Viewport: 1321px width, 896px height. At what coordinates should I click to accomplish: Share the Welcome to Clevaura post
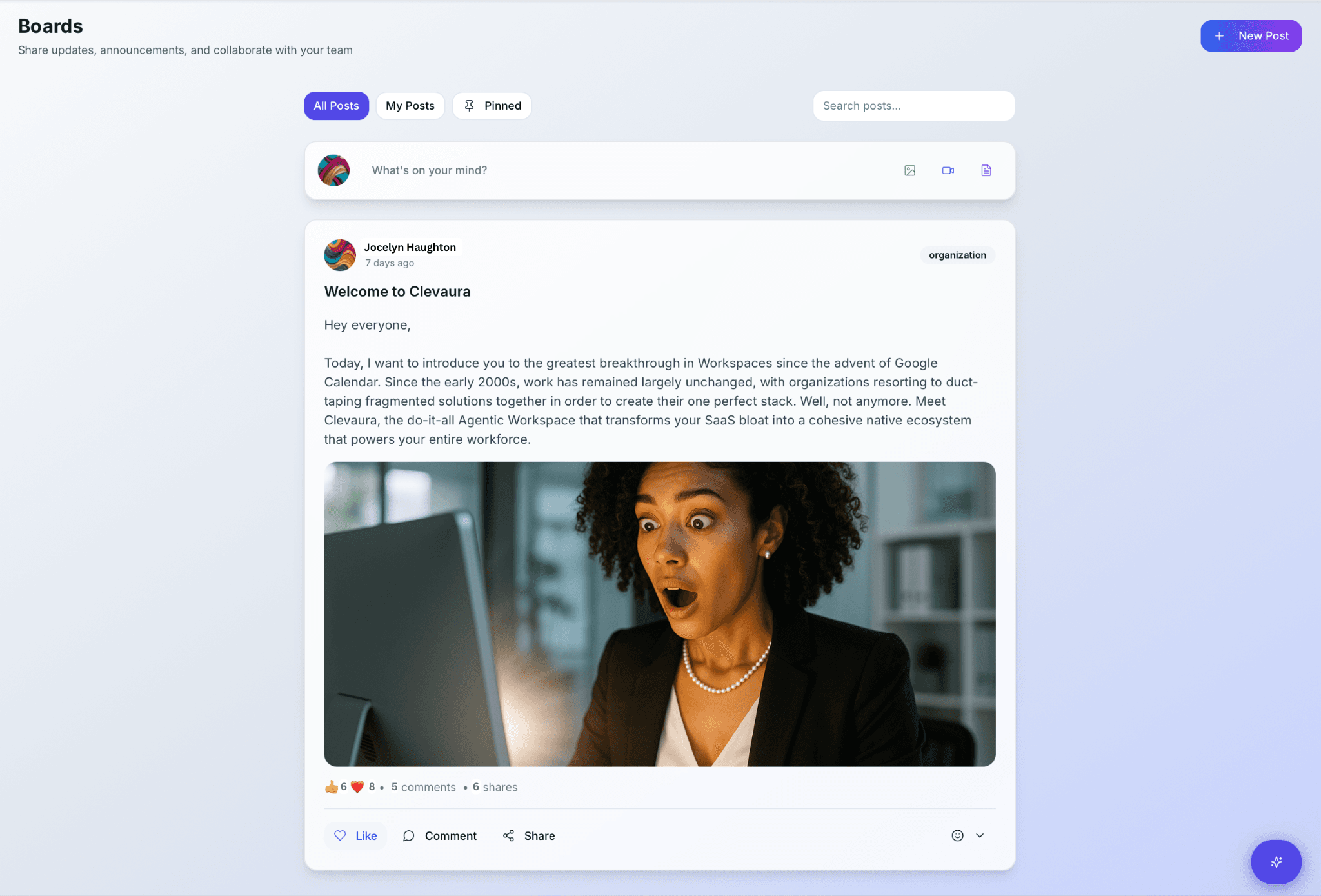(x=529, y=835)
